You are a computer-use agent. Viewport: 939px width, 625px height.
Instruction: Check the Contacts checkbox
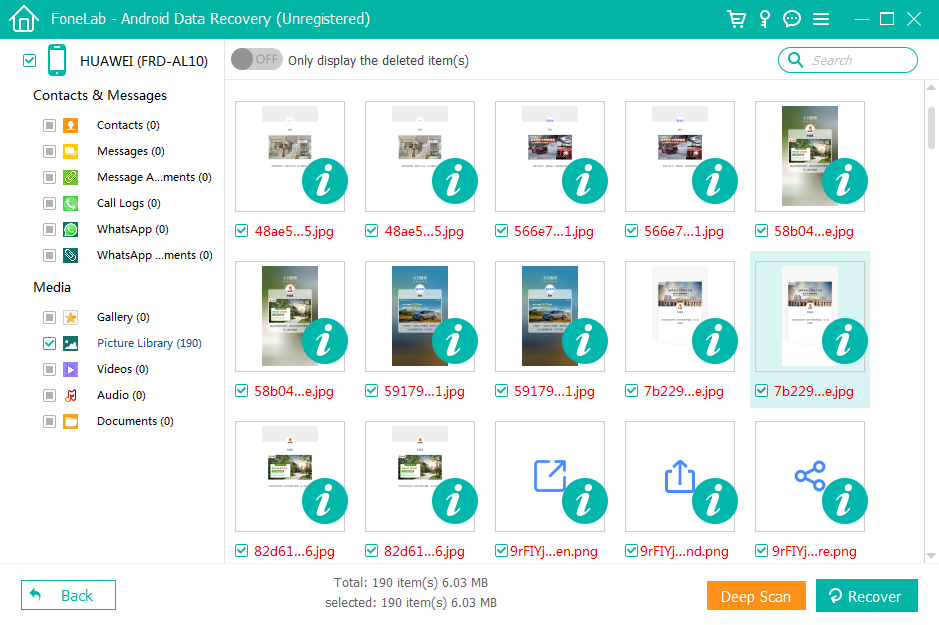(x=49, y=125)
